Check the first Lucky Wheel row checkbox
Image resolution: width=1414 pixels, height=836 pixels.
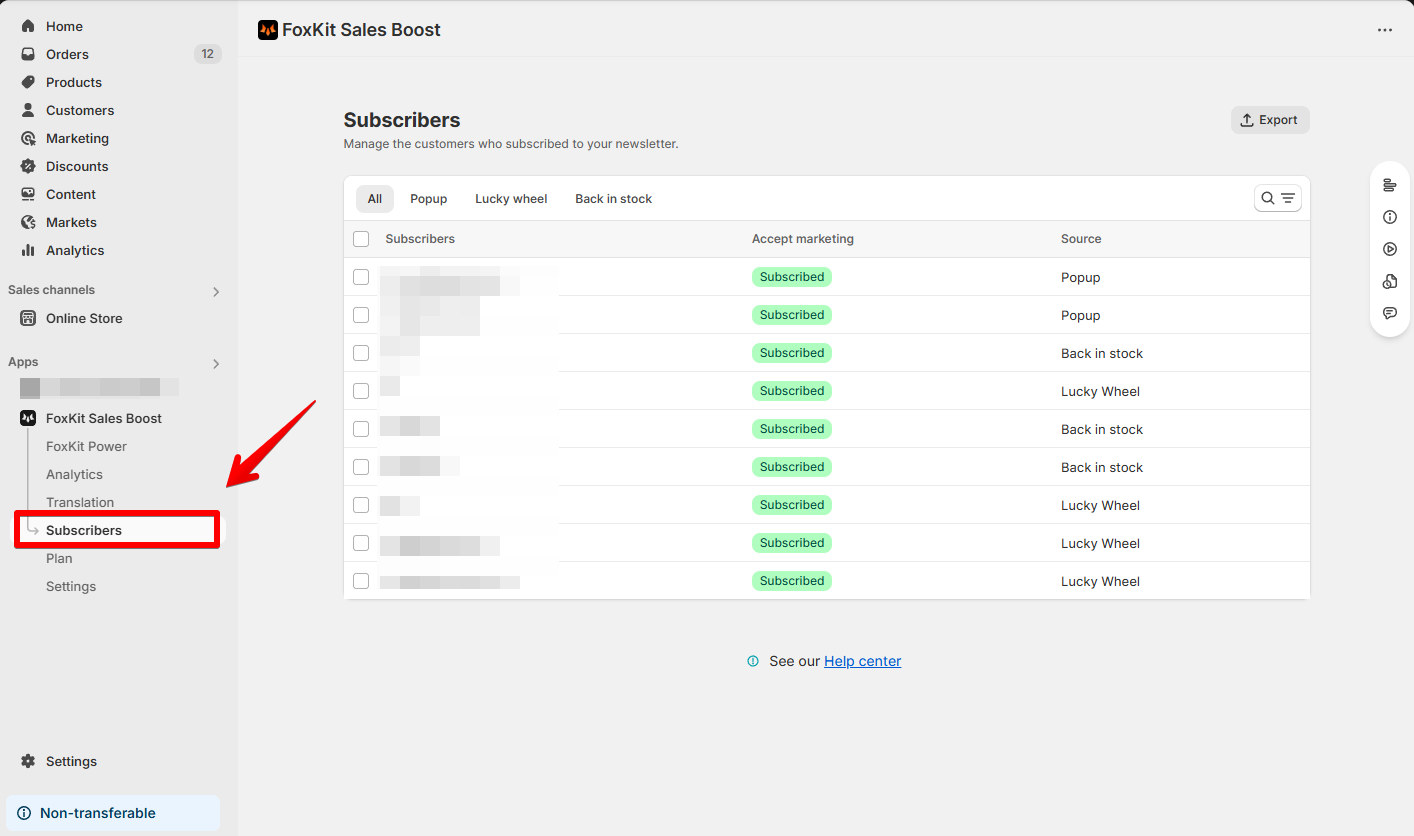click(x=361, y=391)
